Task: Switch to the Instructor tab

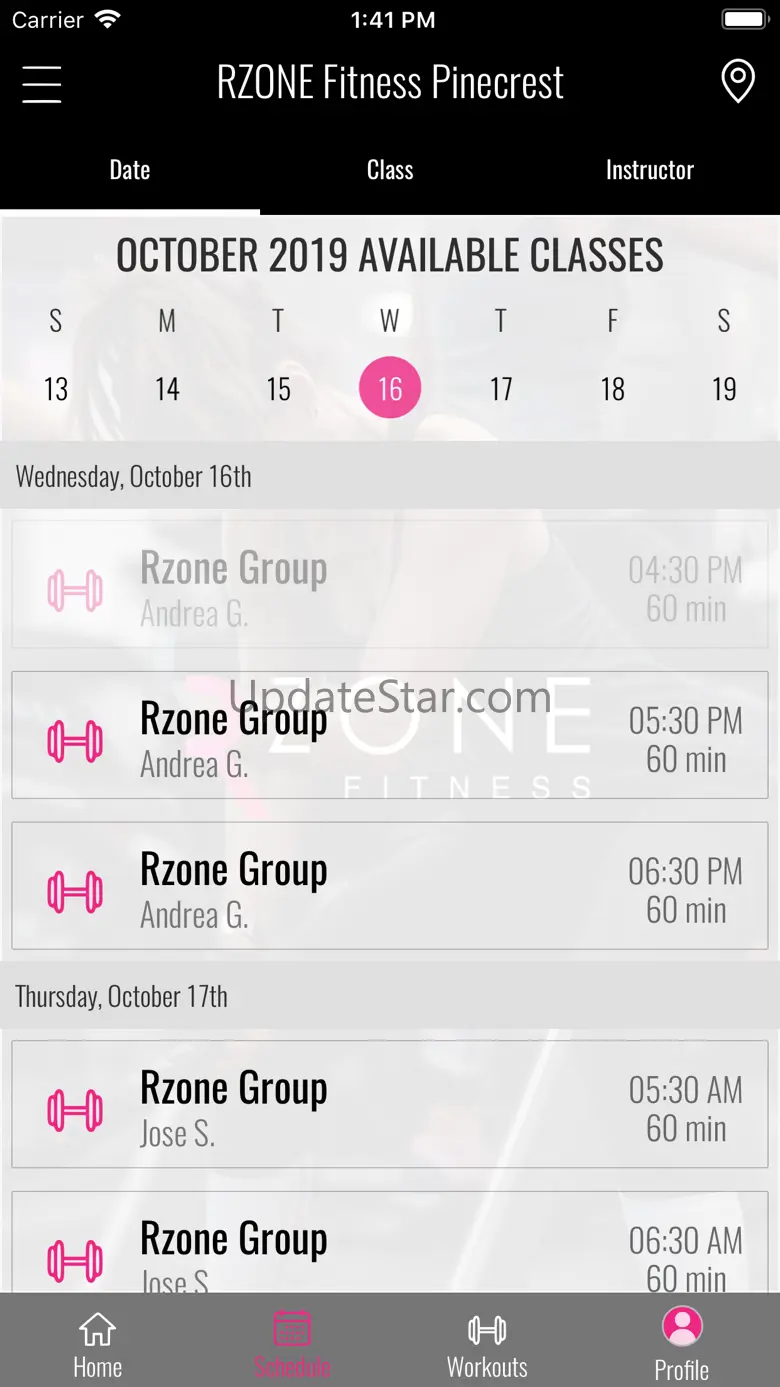Action: [x=649, y=170]
